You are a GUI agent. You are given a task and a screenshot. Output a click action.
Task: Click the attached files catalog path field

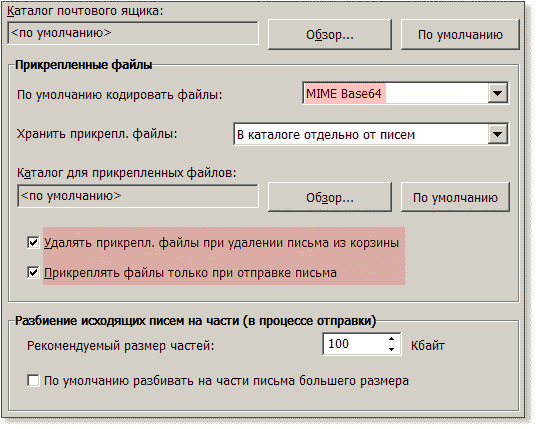click(x=138, y=196)
